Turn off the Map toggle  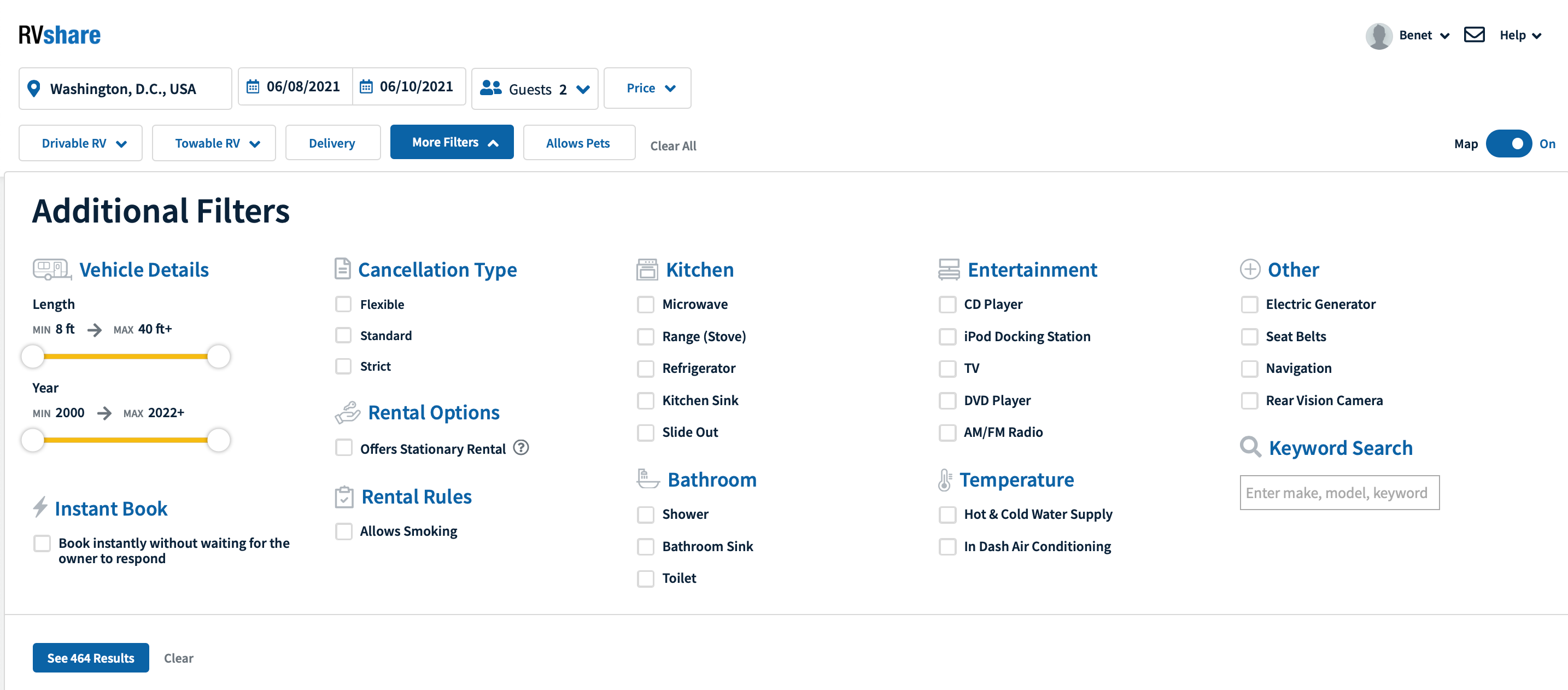click(1508, 144)
